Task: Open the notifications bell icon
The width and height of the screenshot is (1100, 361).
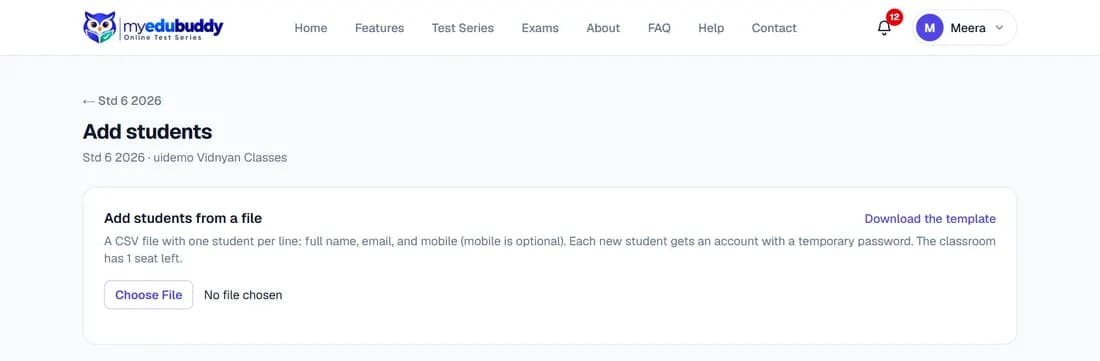Action: click(x=884, y=29)
